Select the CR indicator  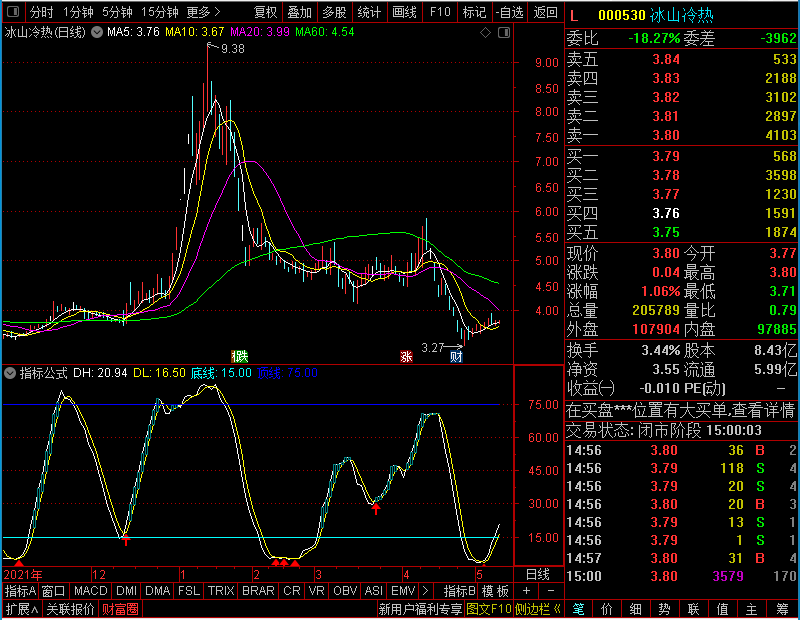(x=291, y=591)
